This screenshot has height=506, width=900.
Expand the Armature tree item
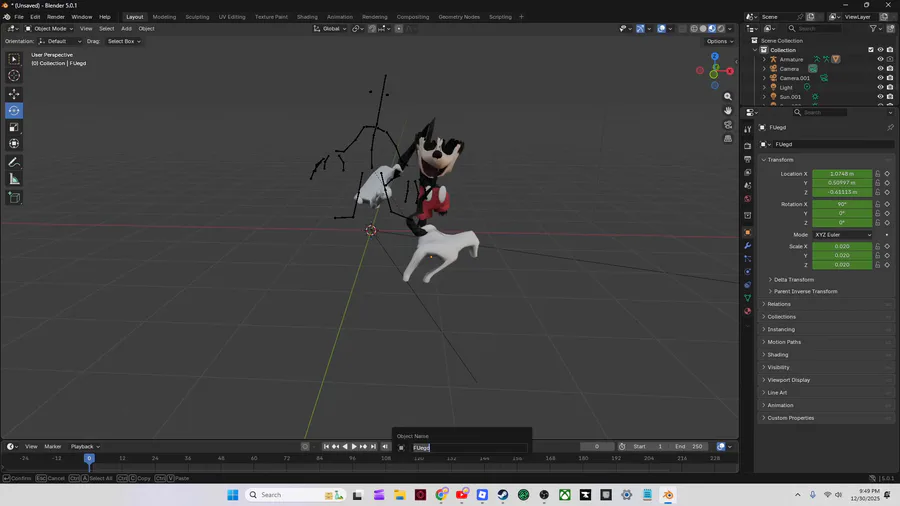[764, 59]
